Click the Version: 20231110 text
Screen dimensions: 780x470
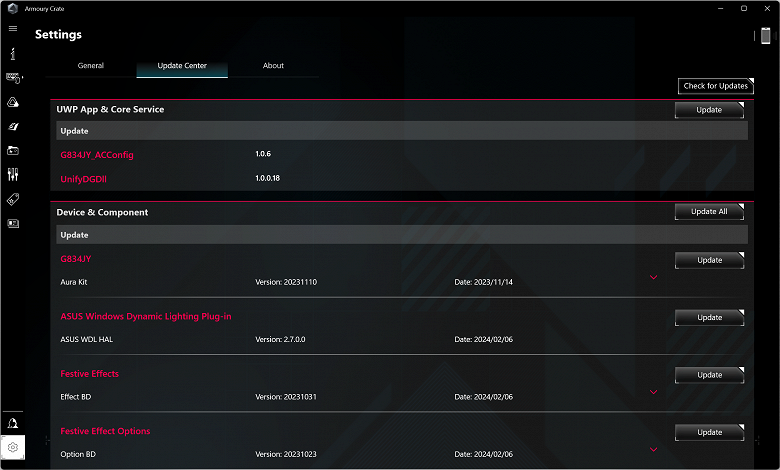tap(286, 282)
